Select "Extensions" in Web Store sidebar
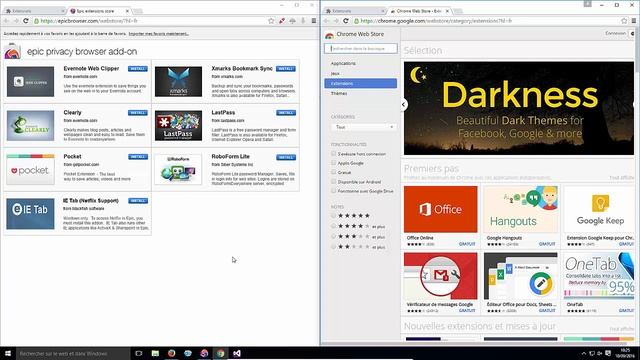This screenshot has width=640, height=360. pyautogui.click(x=360, y=83)
